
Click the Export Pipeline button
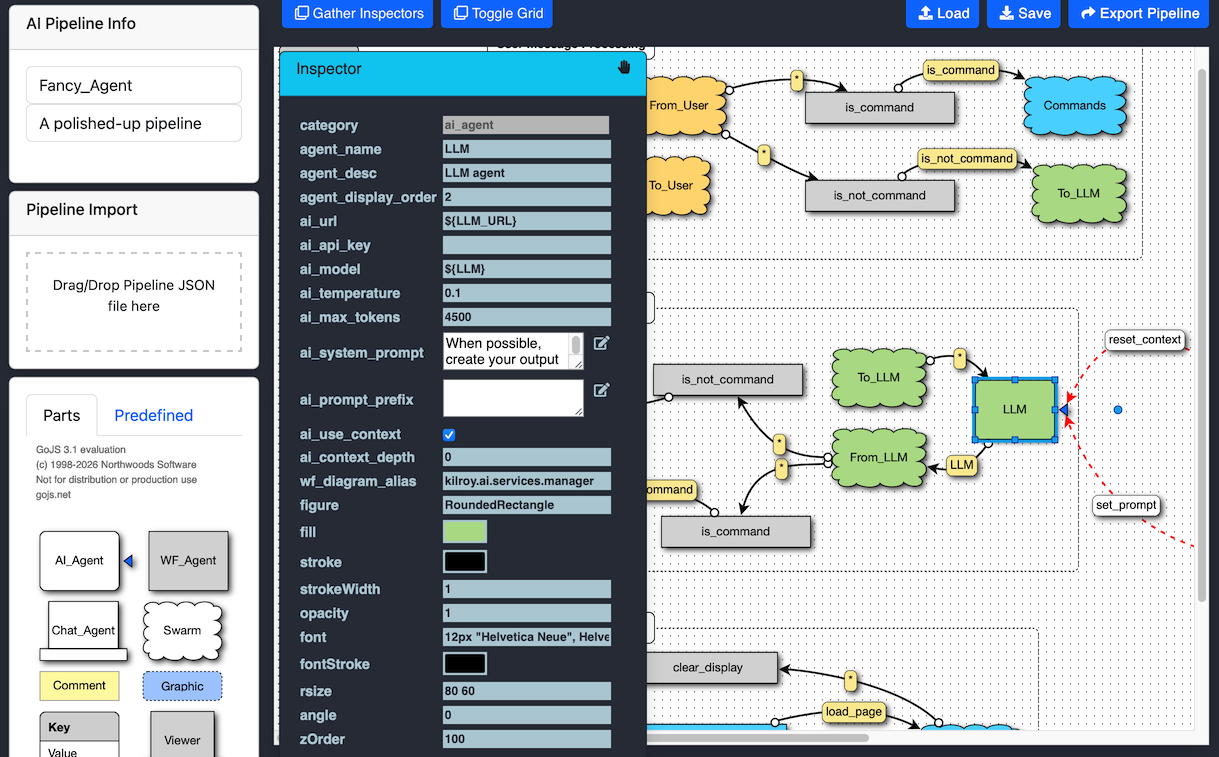[1138, 13]
